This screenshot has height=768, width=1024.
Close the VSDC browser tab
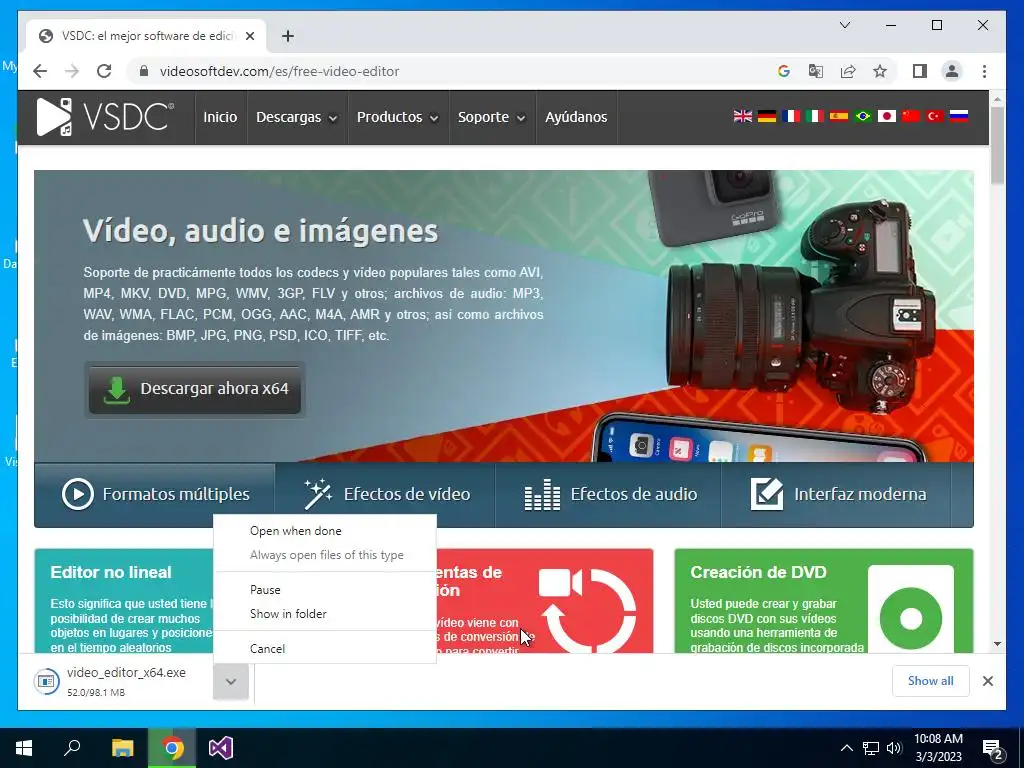(x=249, y=36)
